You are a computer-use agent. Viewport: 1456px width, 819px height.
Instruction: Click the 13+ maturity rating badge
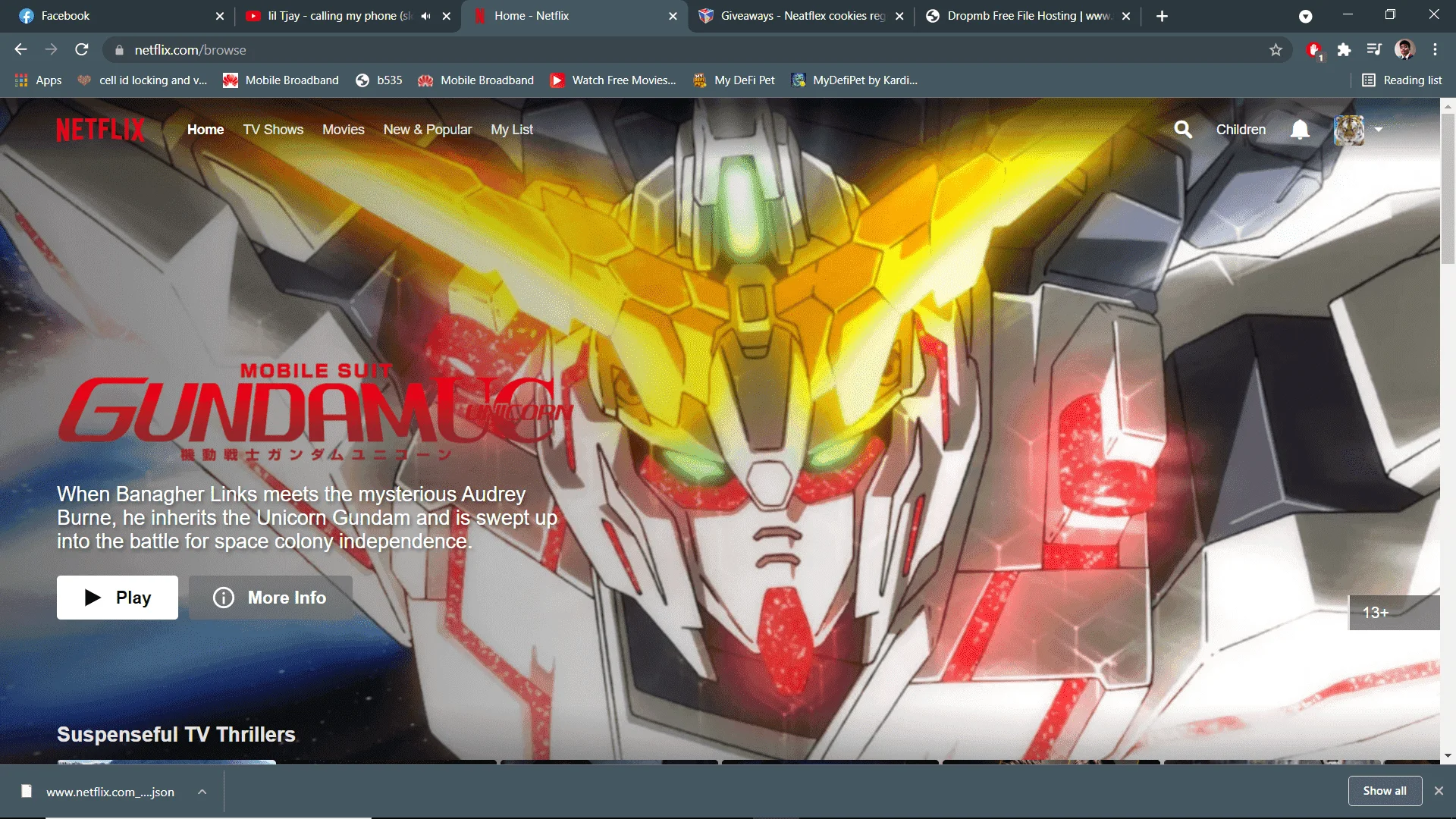(x=1394, y=613)
